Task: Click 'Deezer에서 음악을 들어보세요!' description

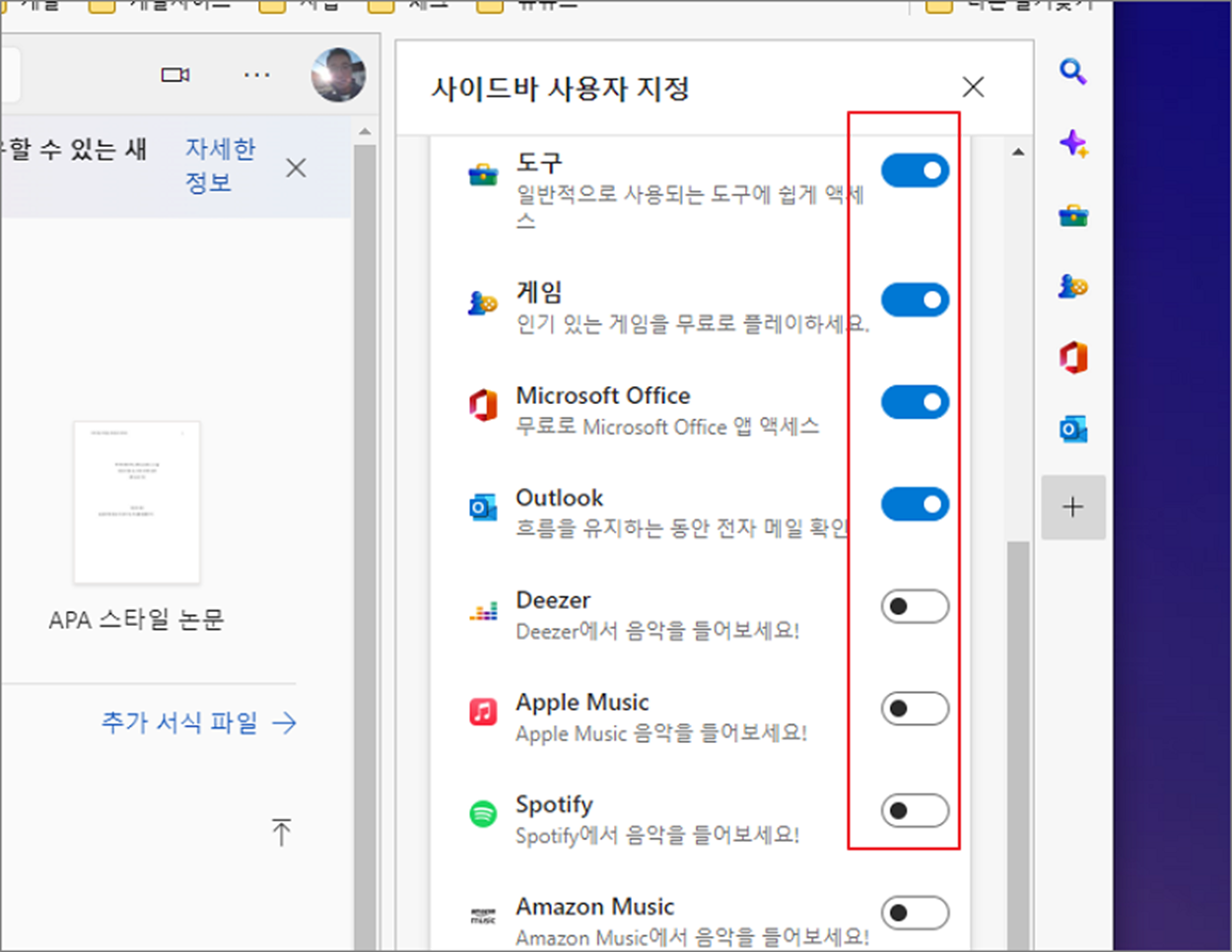Action: pos(657,631)
